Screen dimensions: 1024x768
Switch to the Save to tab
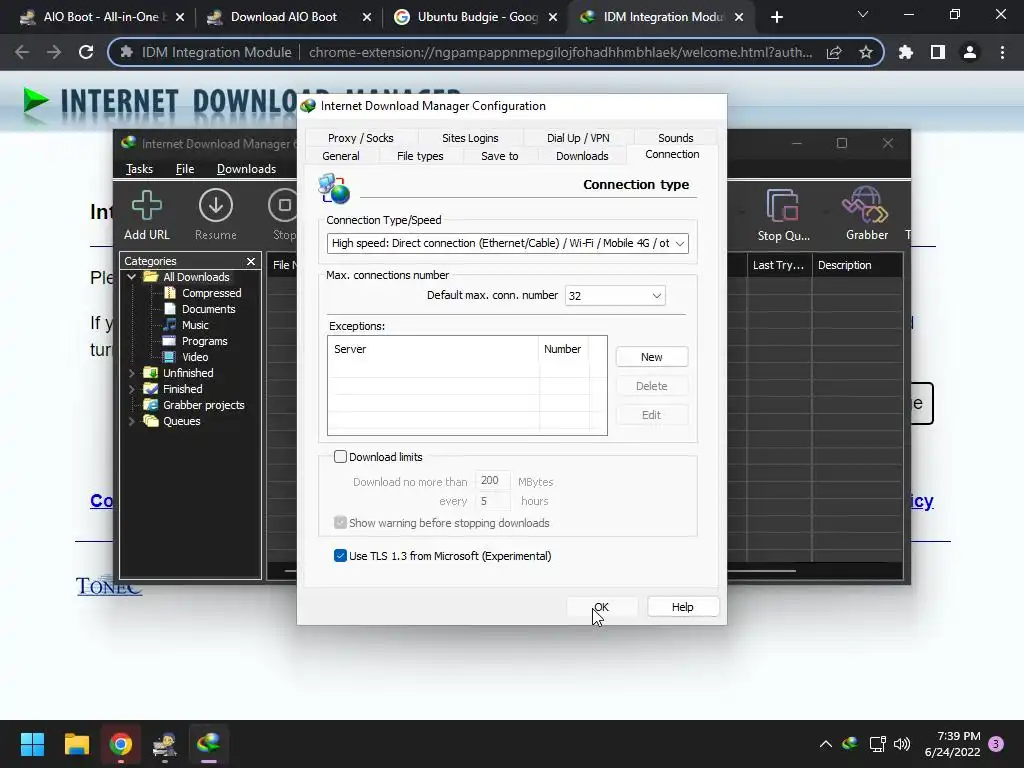[500, 156]
